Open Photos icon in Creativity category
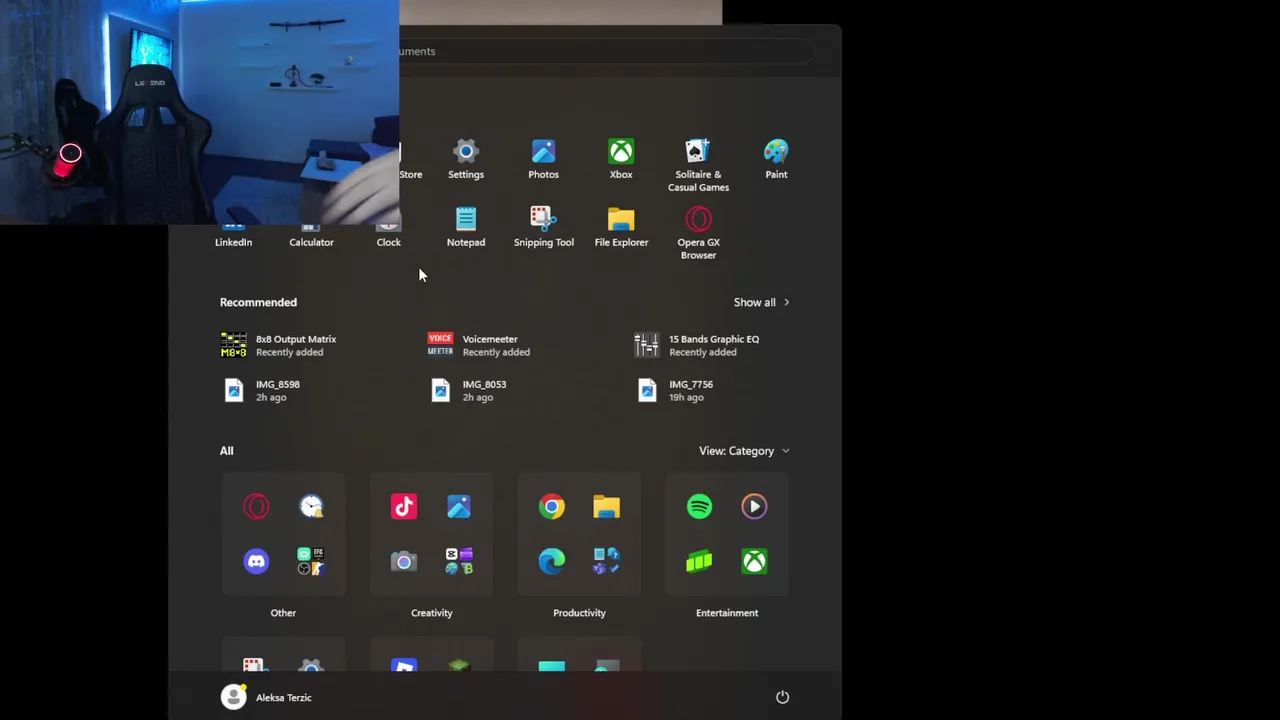This screenshot has width=1280, height=720. (459, 507)
